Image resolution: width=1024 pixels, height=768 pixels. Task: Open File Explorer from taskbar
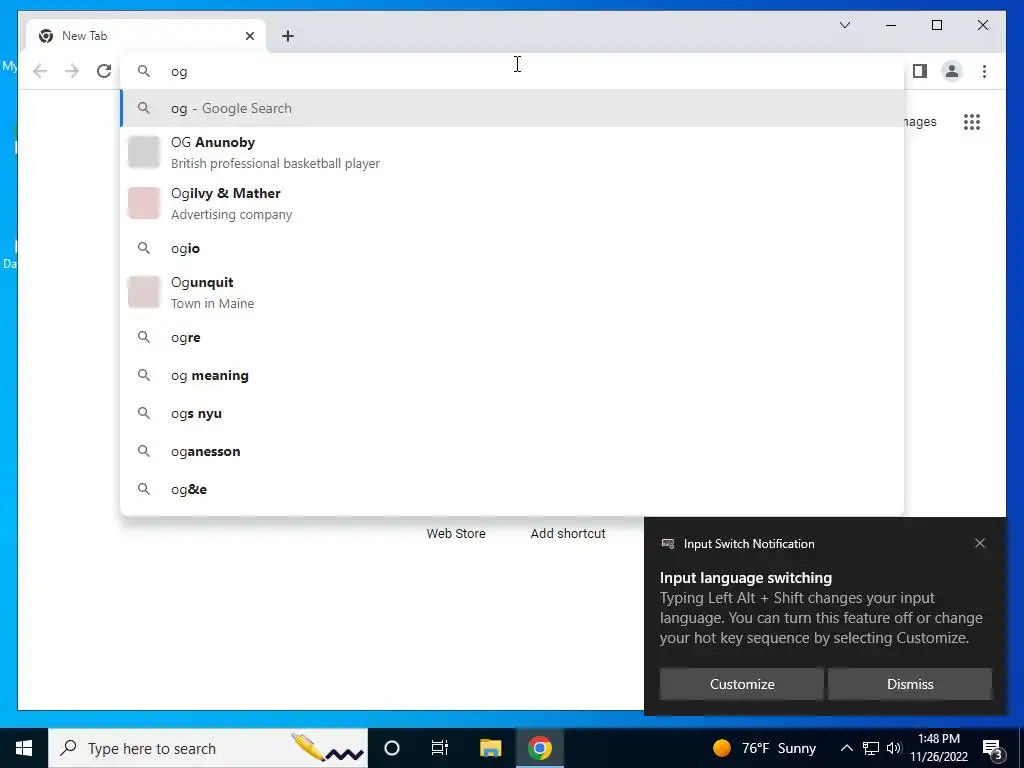click(x=490, y=748)
